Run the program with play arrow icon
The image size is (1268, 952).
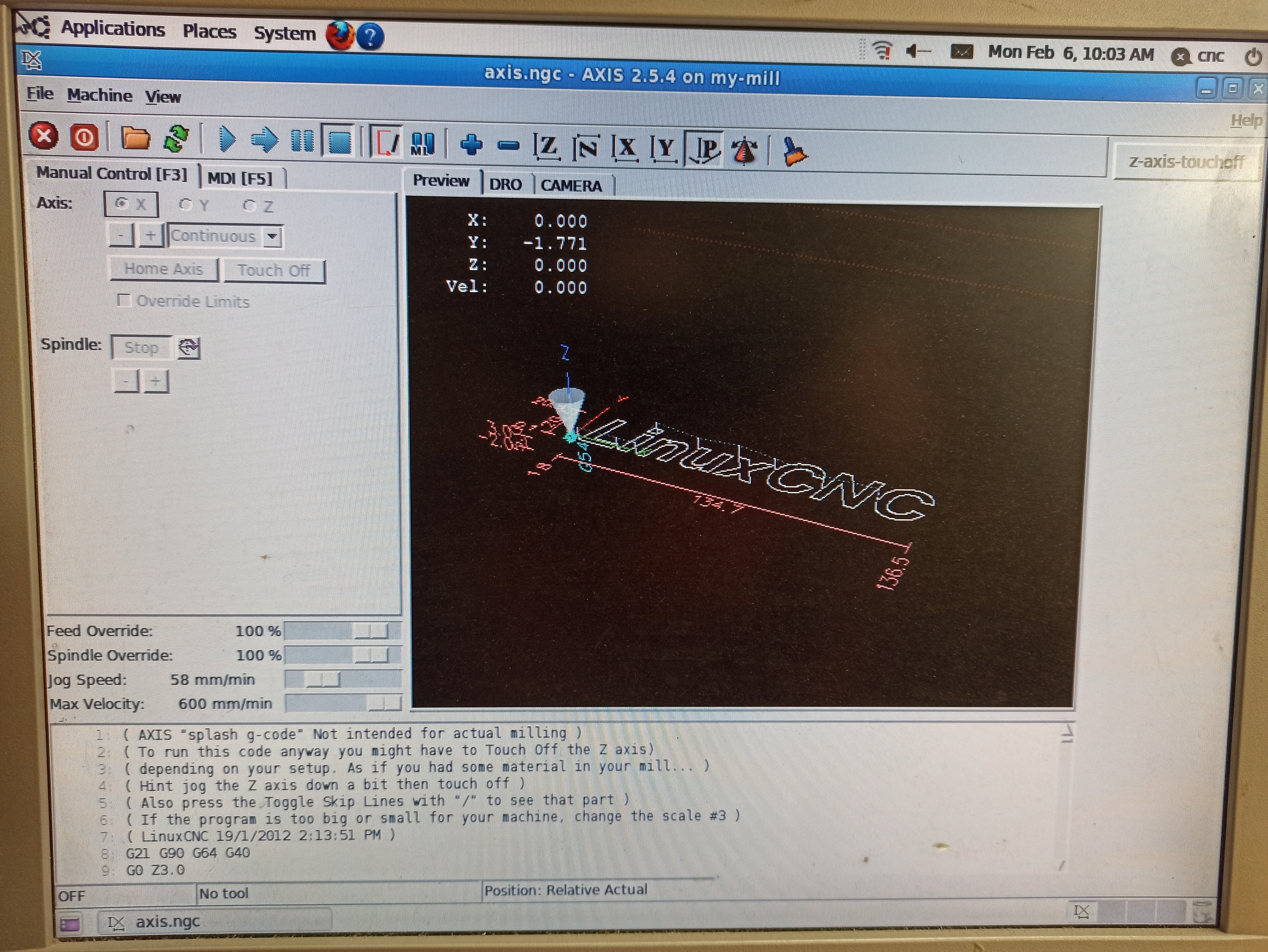(x=227, y=139)
